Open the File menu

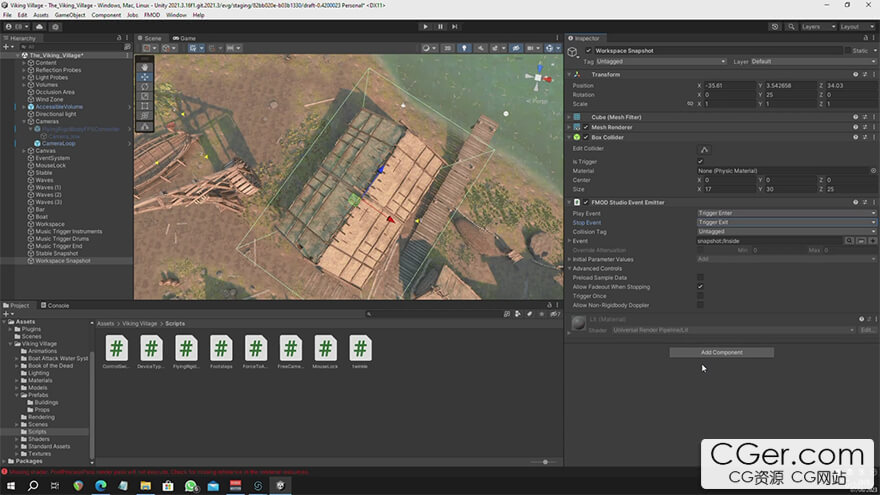point(7,15)
